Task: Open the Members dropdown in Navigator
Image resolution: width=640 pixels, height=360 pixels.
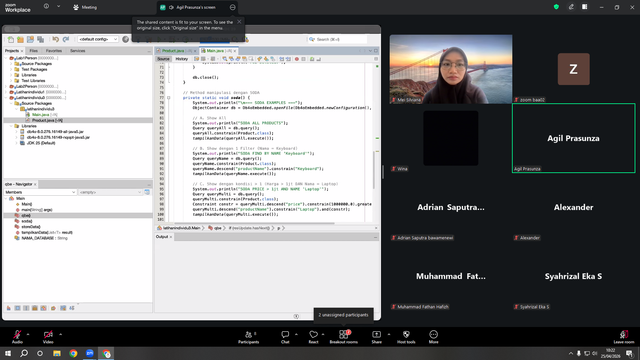Action: tap(40, 192)
